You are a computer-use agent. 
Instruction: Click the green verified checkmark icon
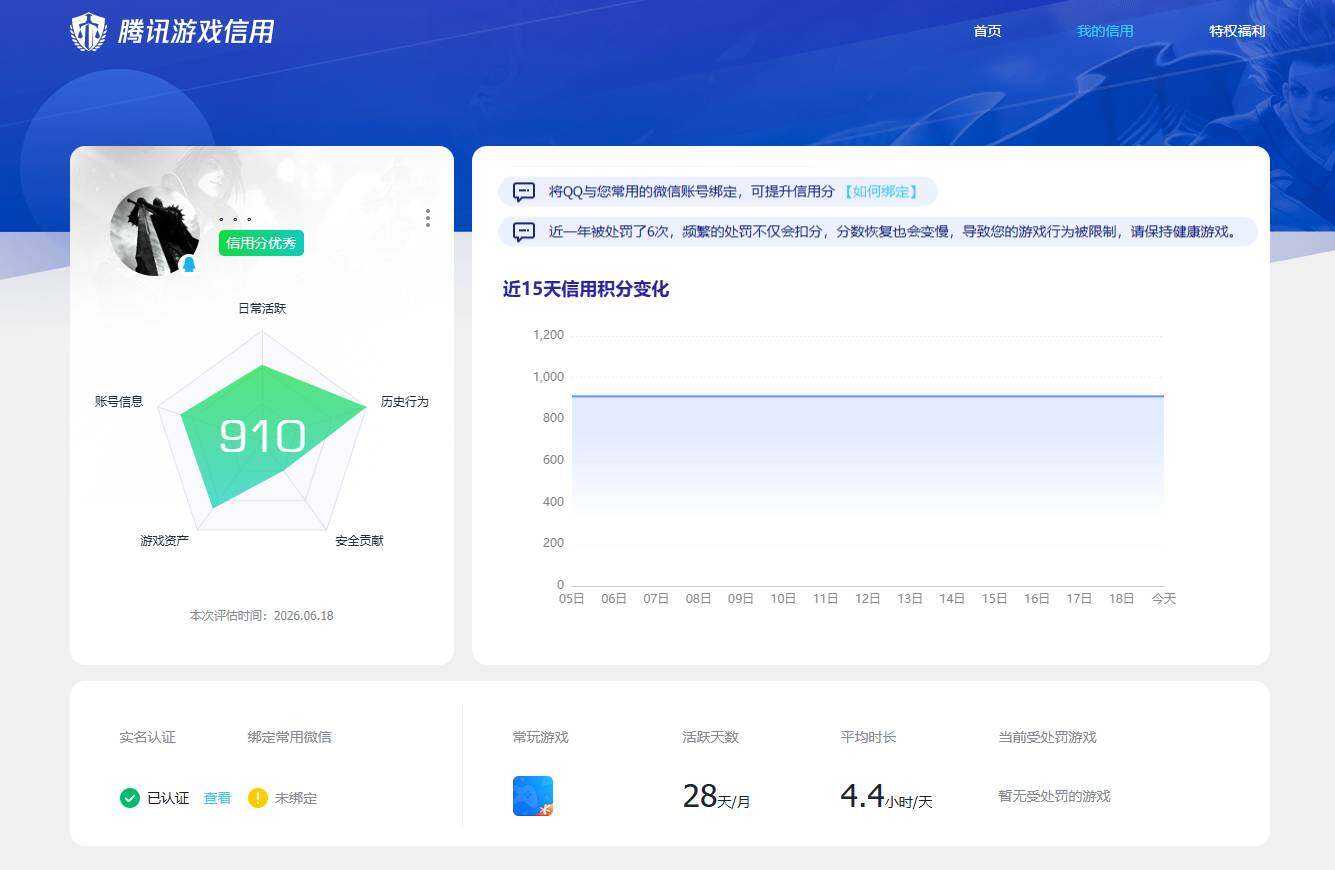(130, 798)
